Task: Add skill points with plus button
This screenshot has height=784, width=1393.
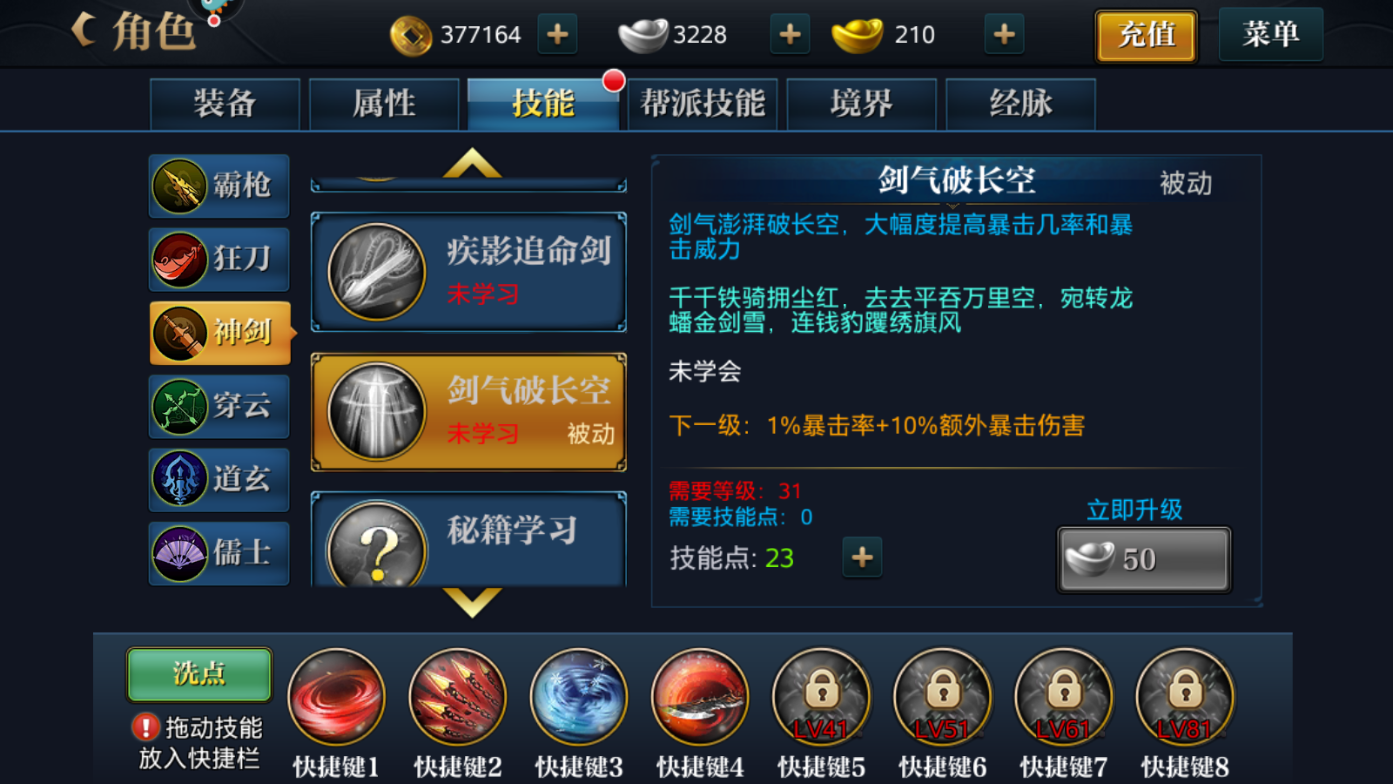Action: [862, 557]
